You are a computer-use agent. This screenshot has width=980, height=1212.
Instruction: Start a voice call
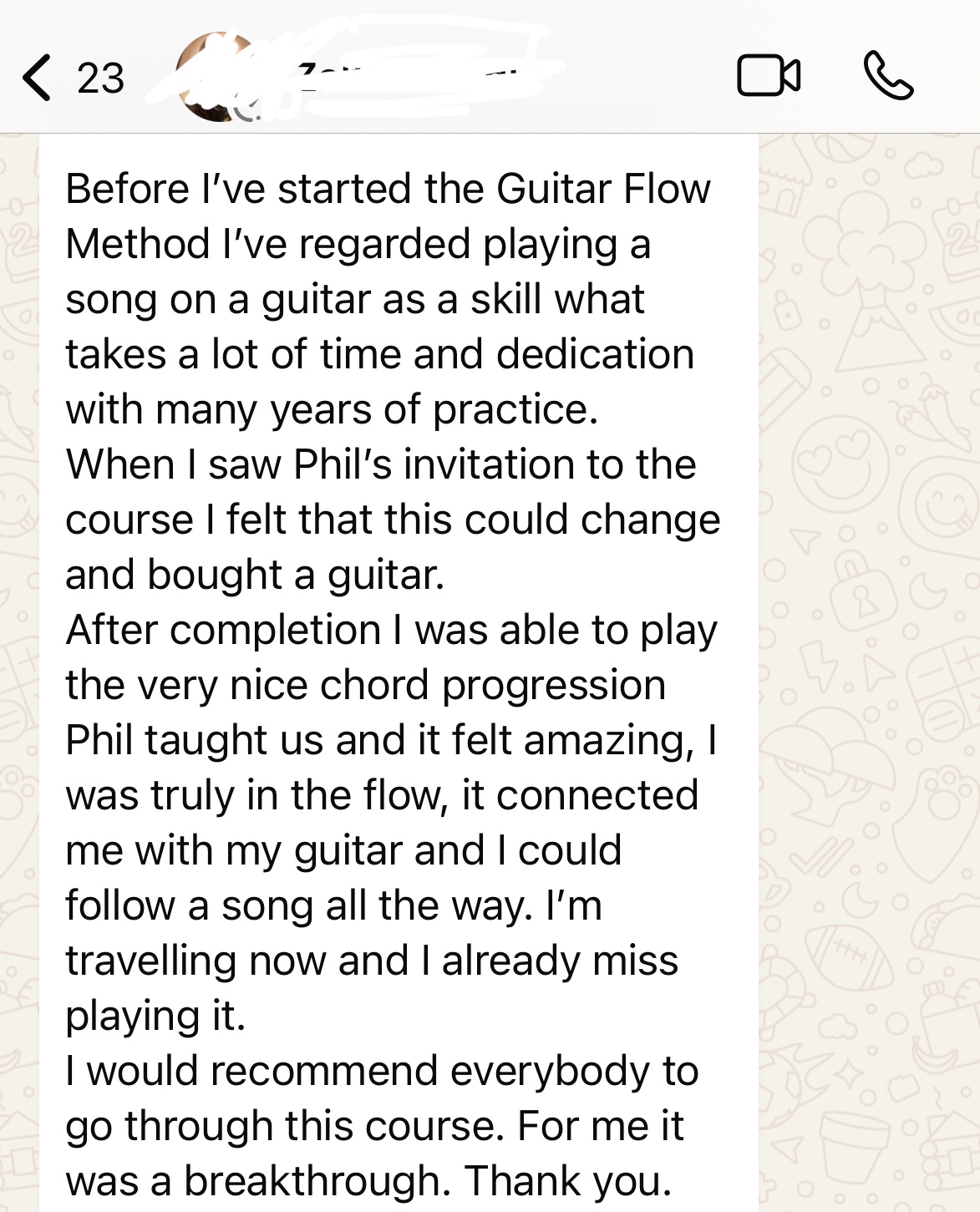(x=888, y=76)
